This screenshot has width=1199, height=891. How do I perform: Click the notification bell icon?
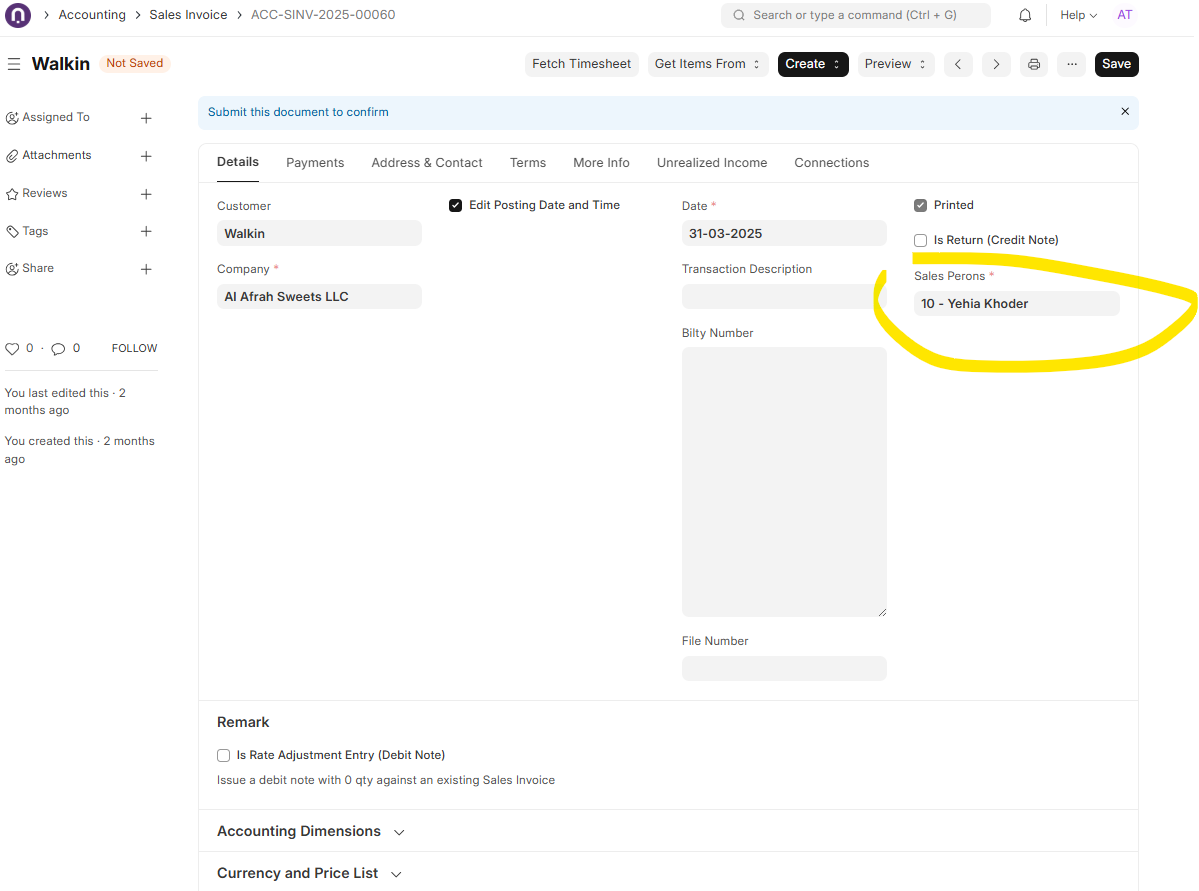click(1025, 16)
